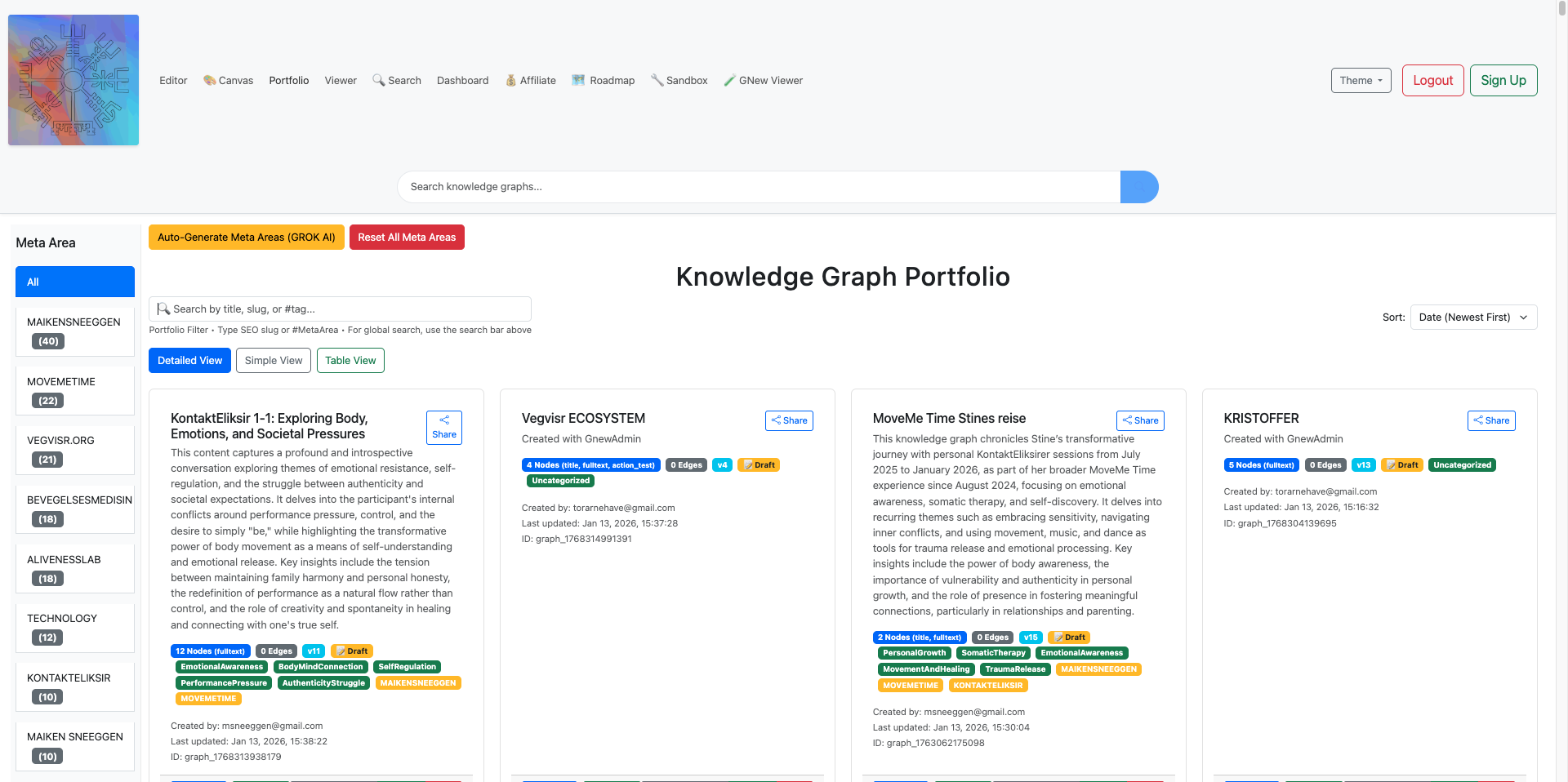Image resolution: width=1568 pixels, height=782 pixels.
Task: Open the Canvas palette icon link
Action: [x=210, y=80]
